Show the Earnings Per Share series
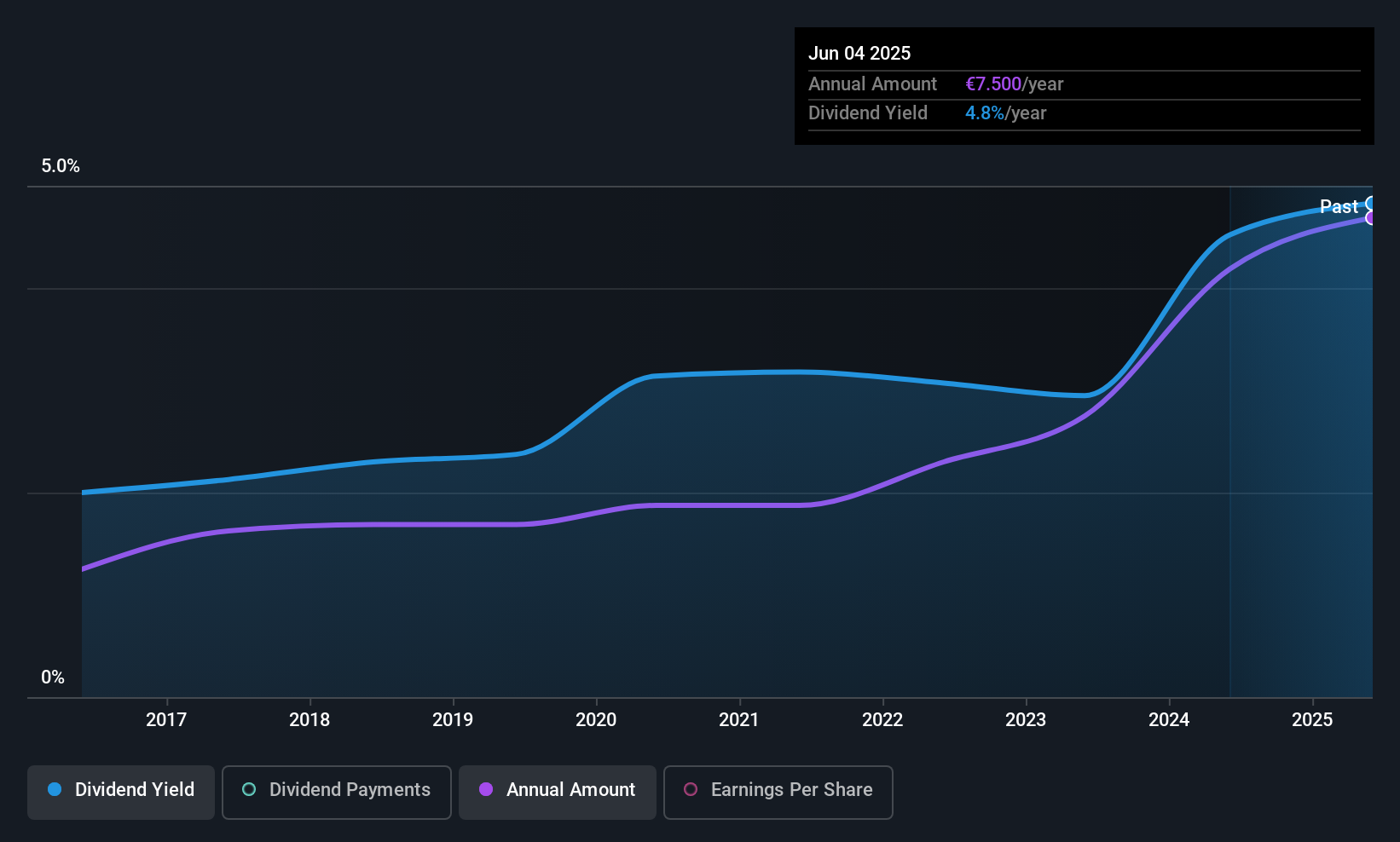The width and height of the screenshot is (1400, 842). coord(778,792)
